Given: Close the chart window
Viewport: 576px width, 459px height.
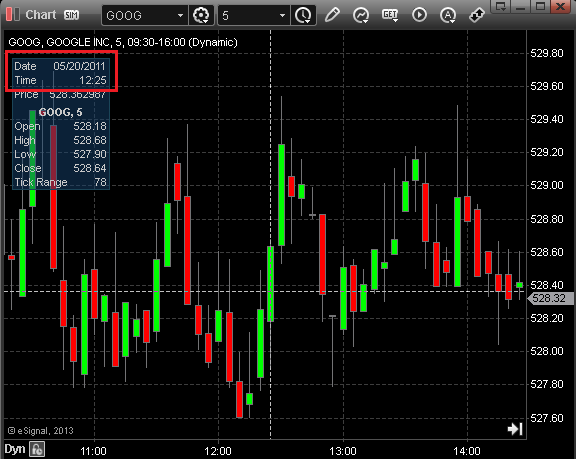Looking at the screenshot, I should [x=561, y=6].
